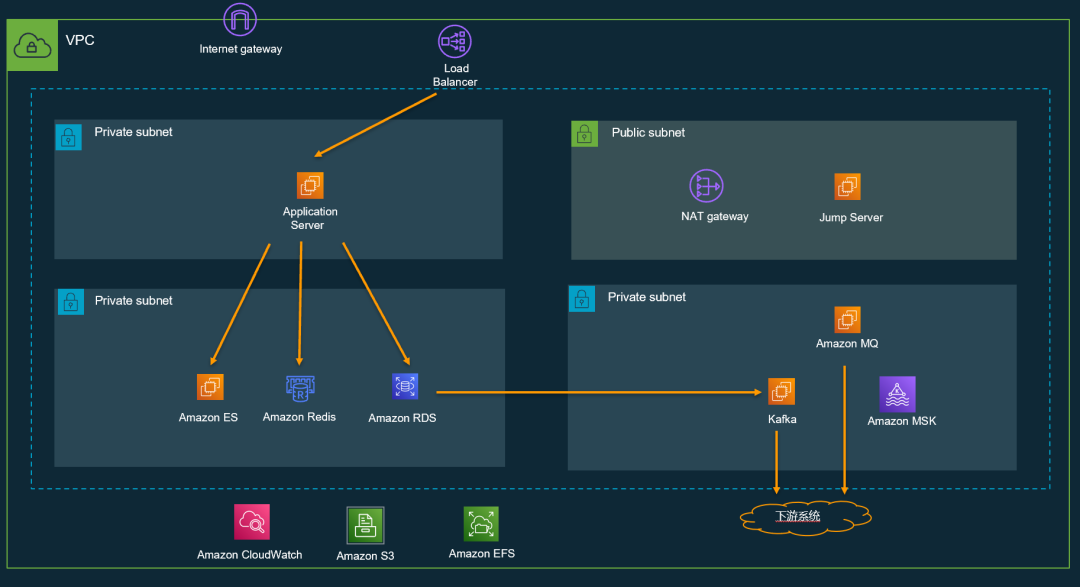Click the Amazon Redis icon
The image size is (1080, 587).
pos(300,388)
